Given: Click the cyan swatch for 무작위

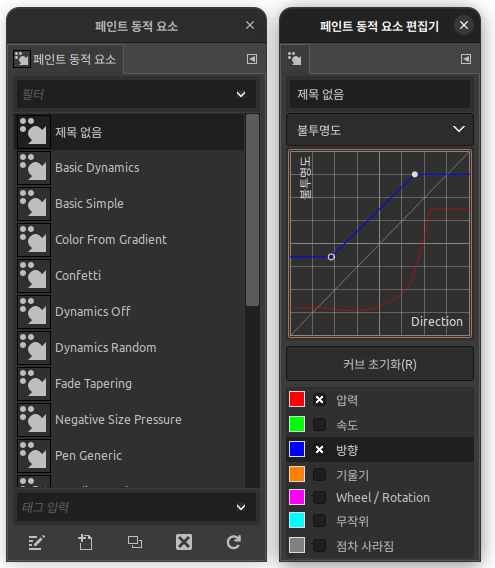Looking at the screenshot, I should click(x=297, y=520).
